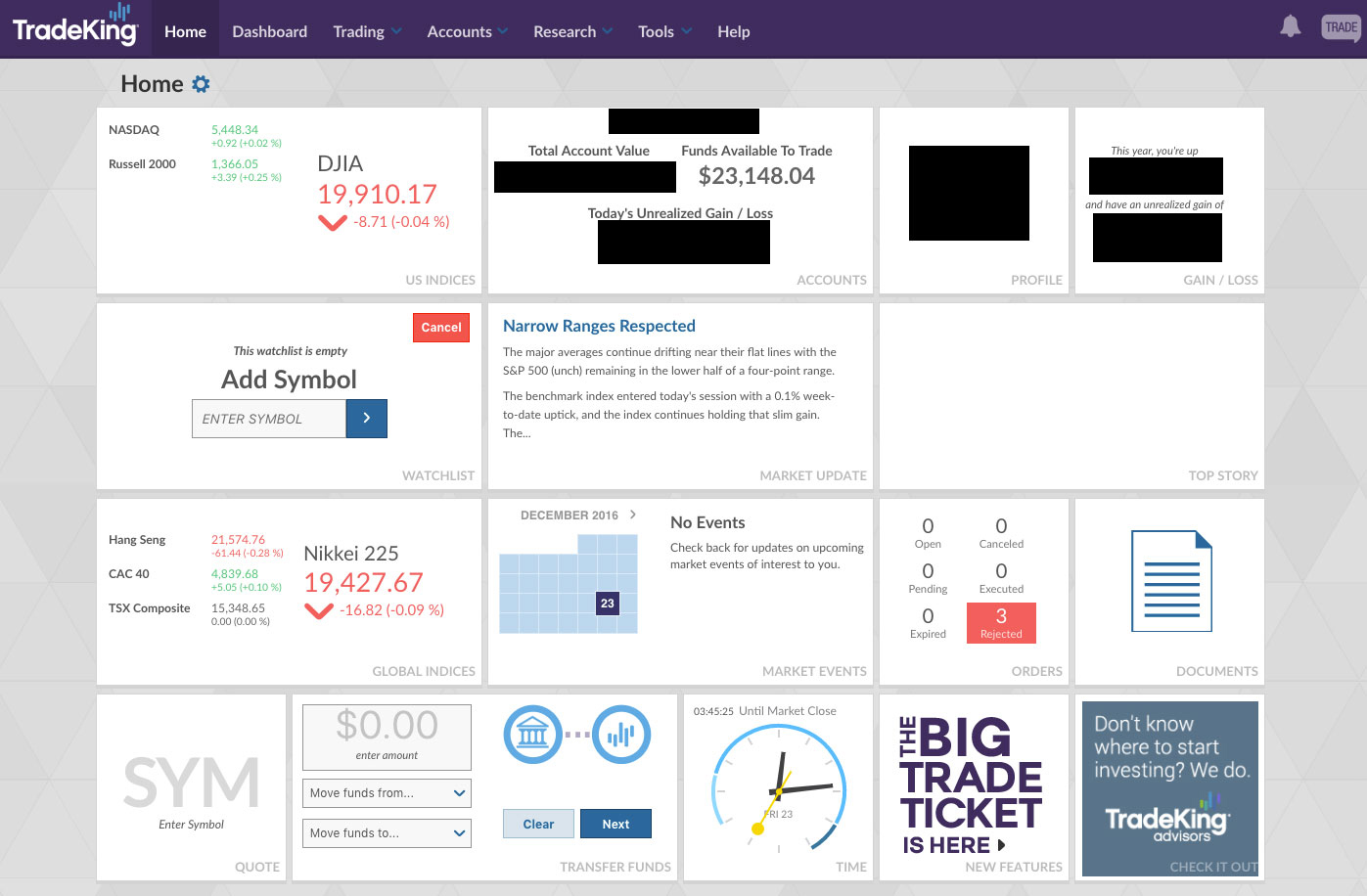View Open orders count
Screen dimensions: 1367x896
(928, 533)
